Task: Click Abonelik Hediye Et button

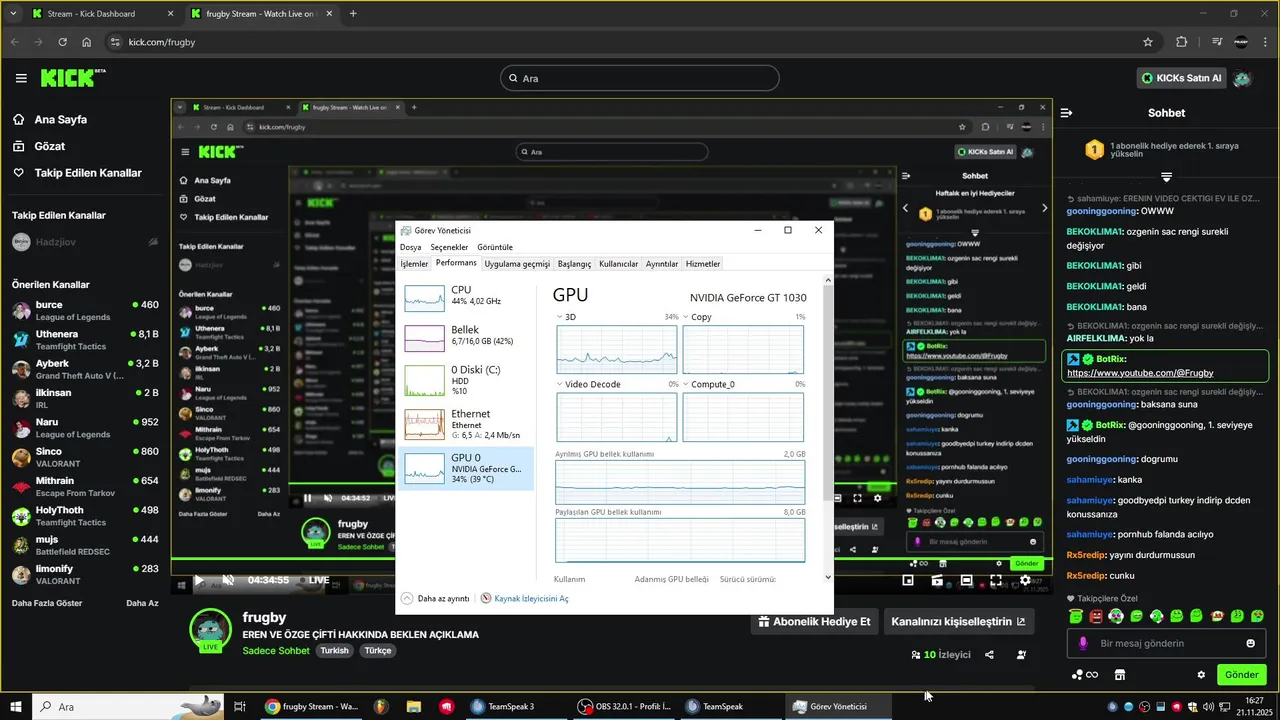Action: point(814,621)
